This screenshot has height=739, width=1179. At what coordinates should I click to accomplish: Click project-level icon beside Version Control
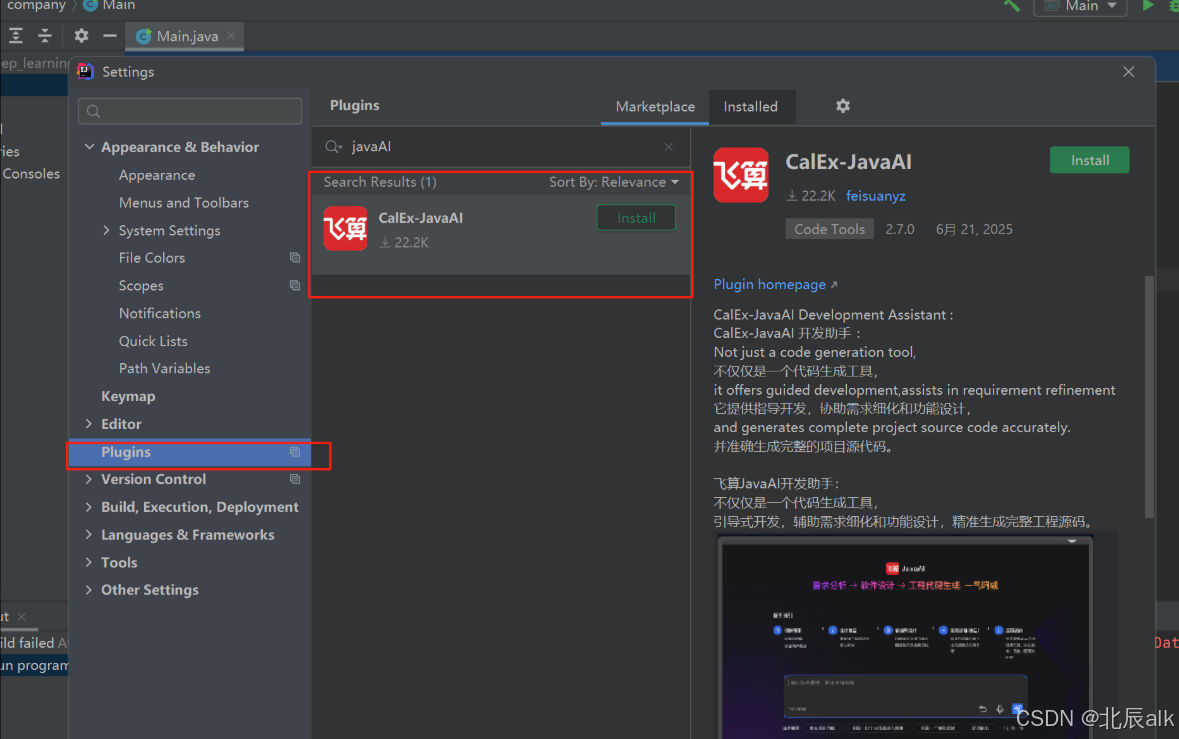295,479
